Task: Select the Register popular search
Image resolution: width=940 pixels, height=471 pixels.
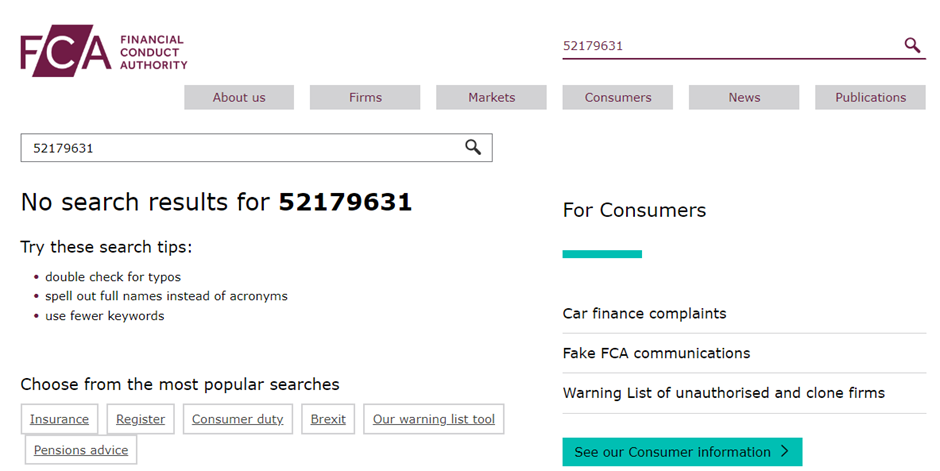Action: tap(140, 419)
